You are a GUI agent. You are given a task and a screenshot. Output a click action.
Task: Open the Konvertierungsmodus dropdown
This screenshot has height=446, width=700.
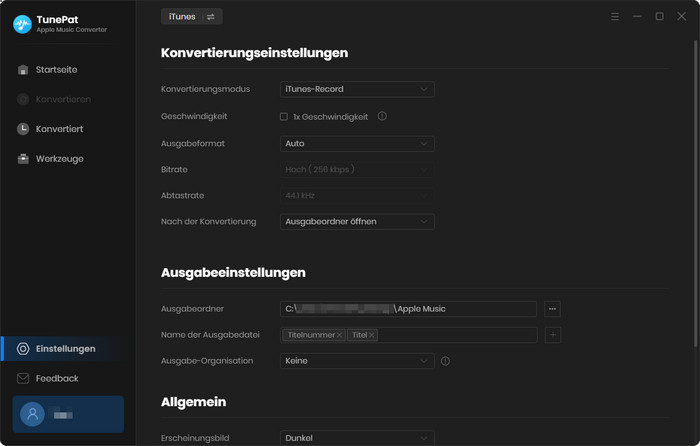(357, 89)
